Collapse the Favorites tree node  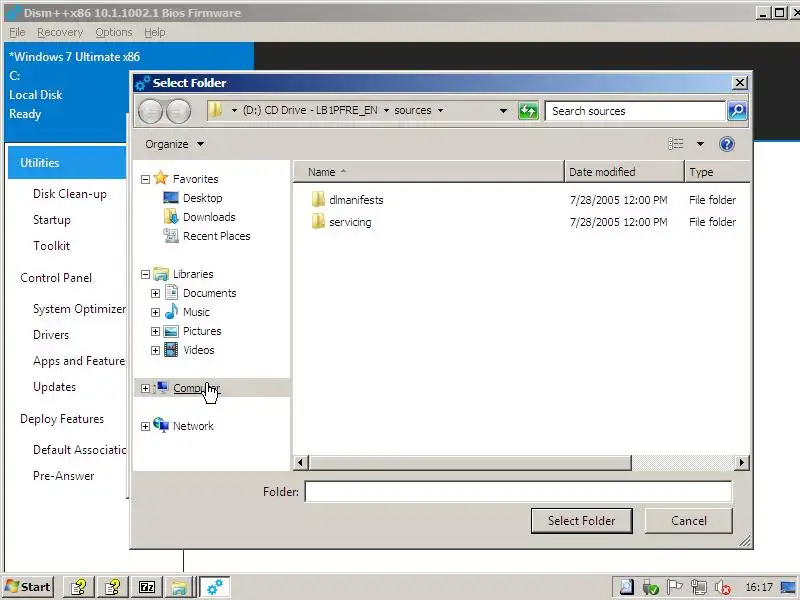[145, 179]
